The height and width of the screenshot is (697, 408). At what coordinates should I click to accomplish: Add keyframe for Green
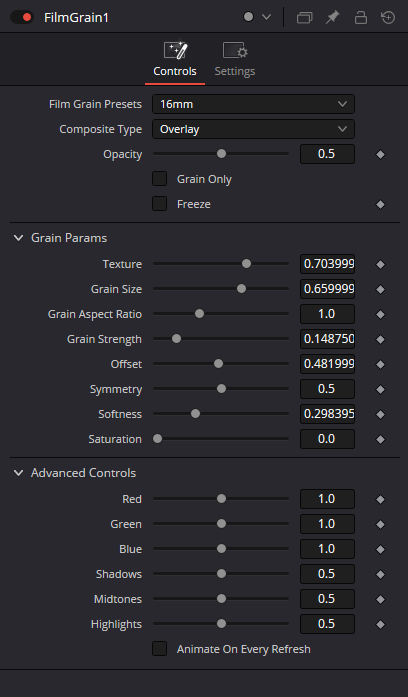380,525
